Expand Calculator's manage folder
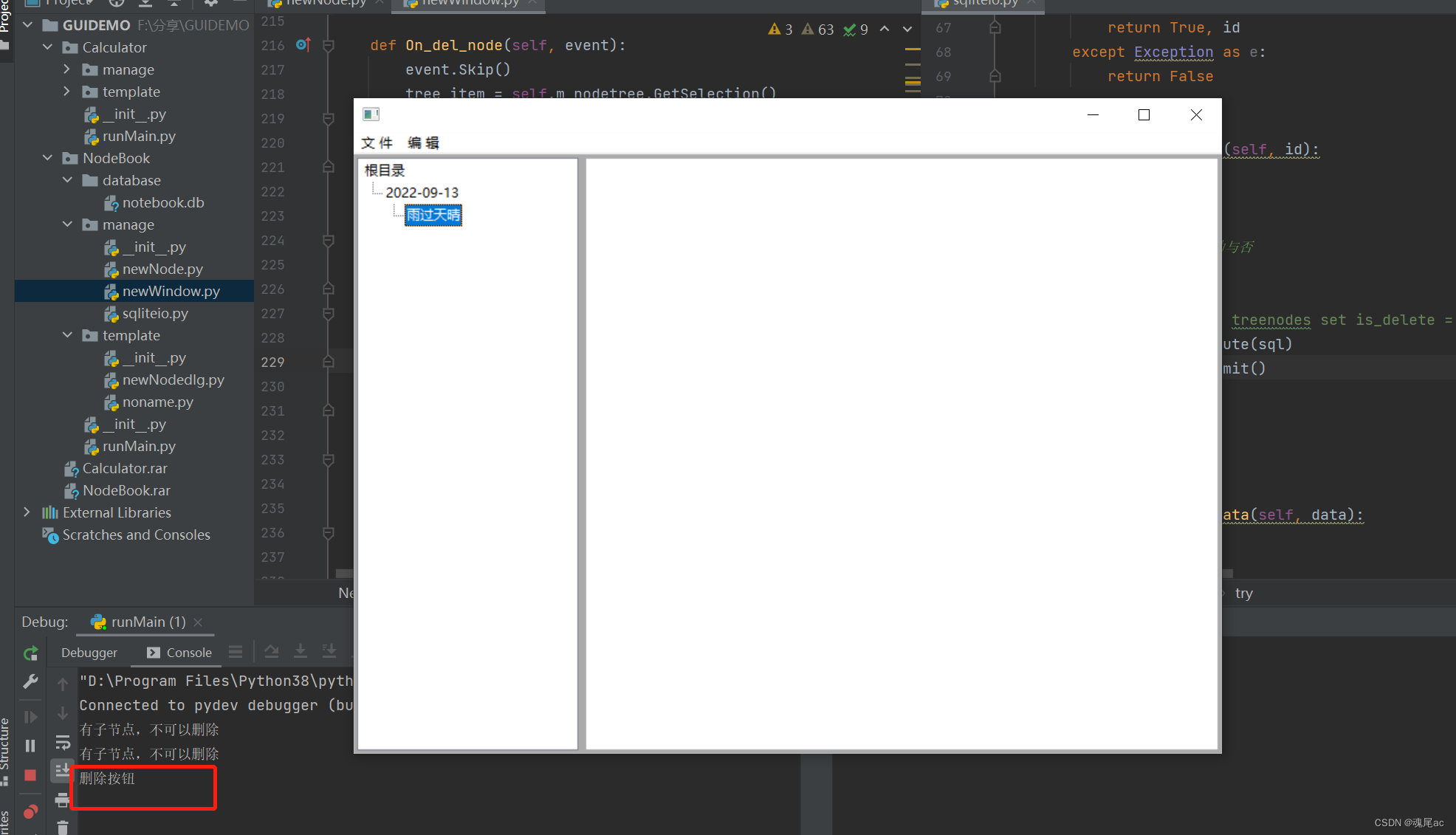This screenshot has width=1456, height=835. pyautogui.click(x=67, y=69)
